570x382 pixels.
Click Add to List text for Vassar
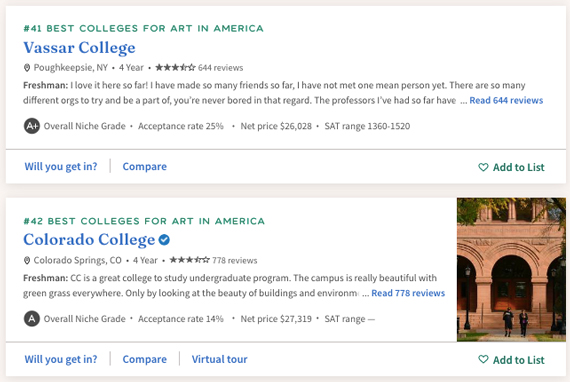coord(519,167)
